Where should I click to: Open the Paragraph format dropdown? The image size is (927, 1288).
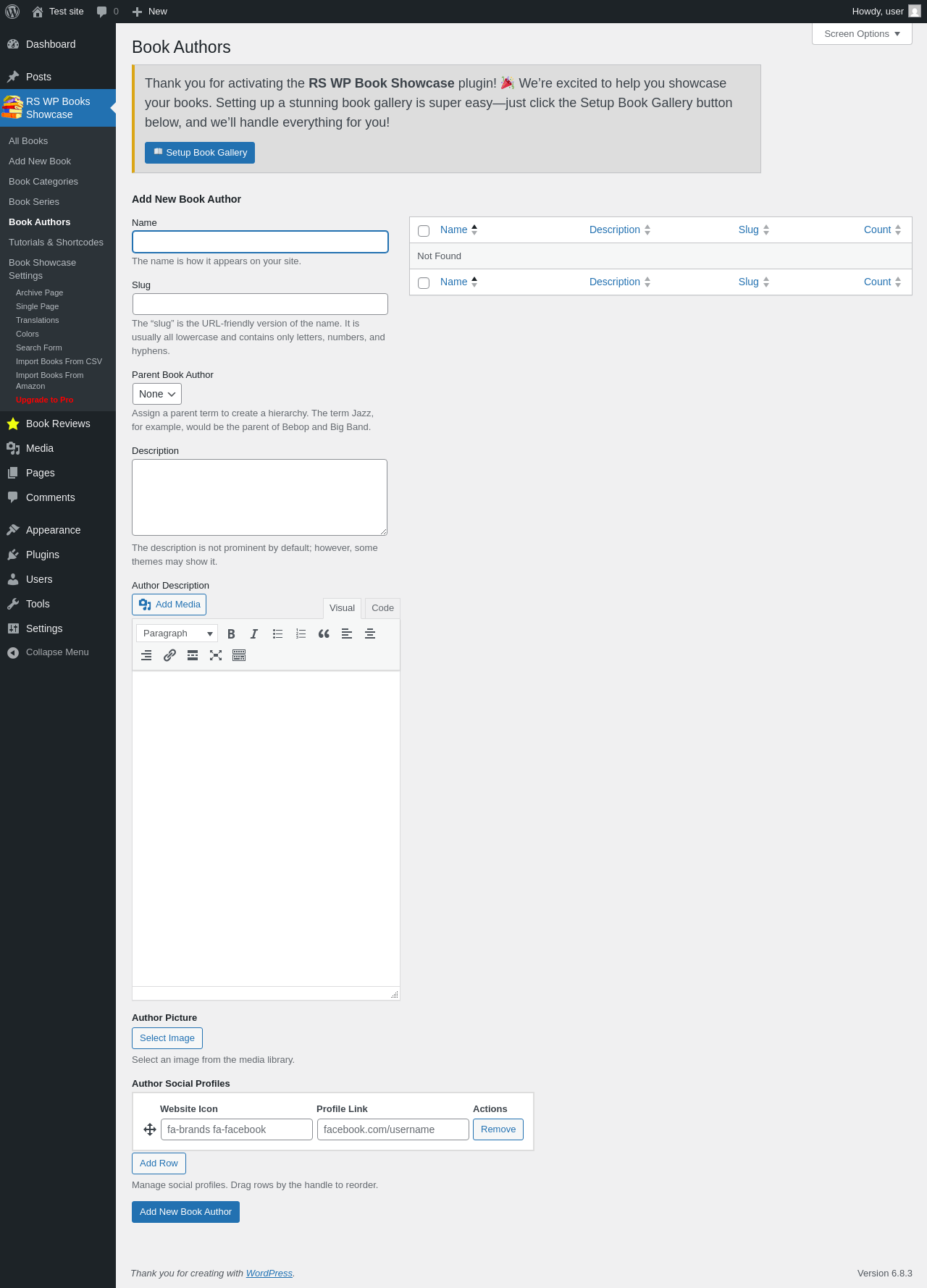click(177, 634)
